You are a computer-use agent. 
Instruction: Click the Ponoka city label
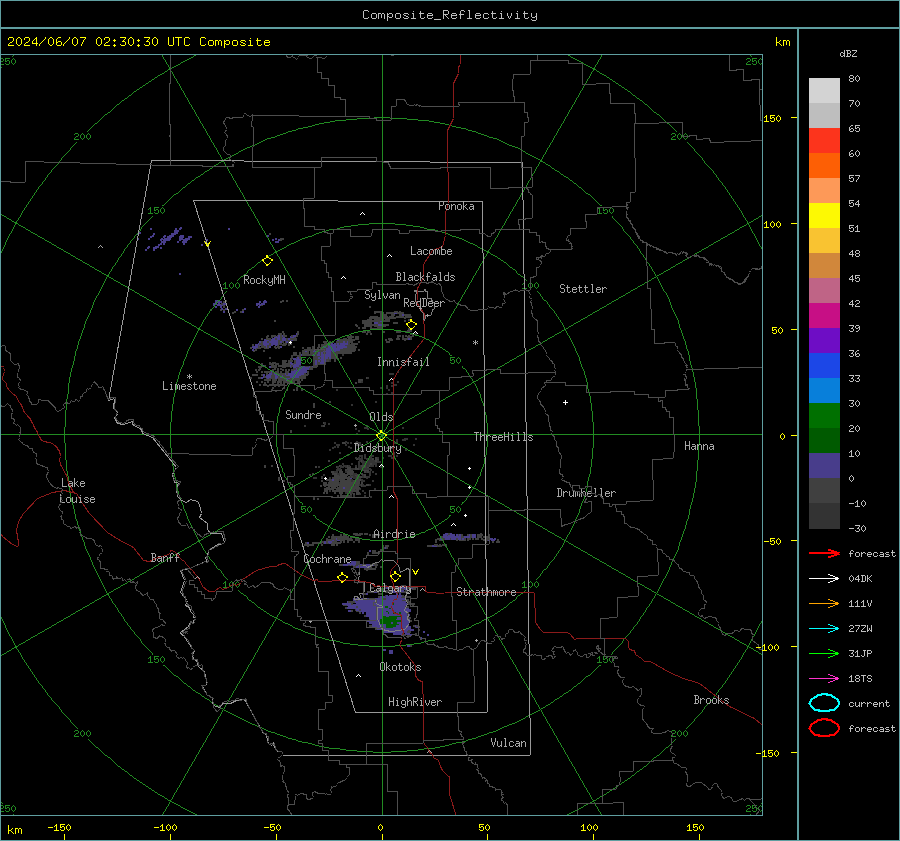456,206
